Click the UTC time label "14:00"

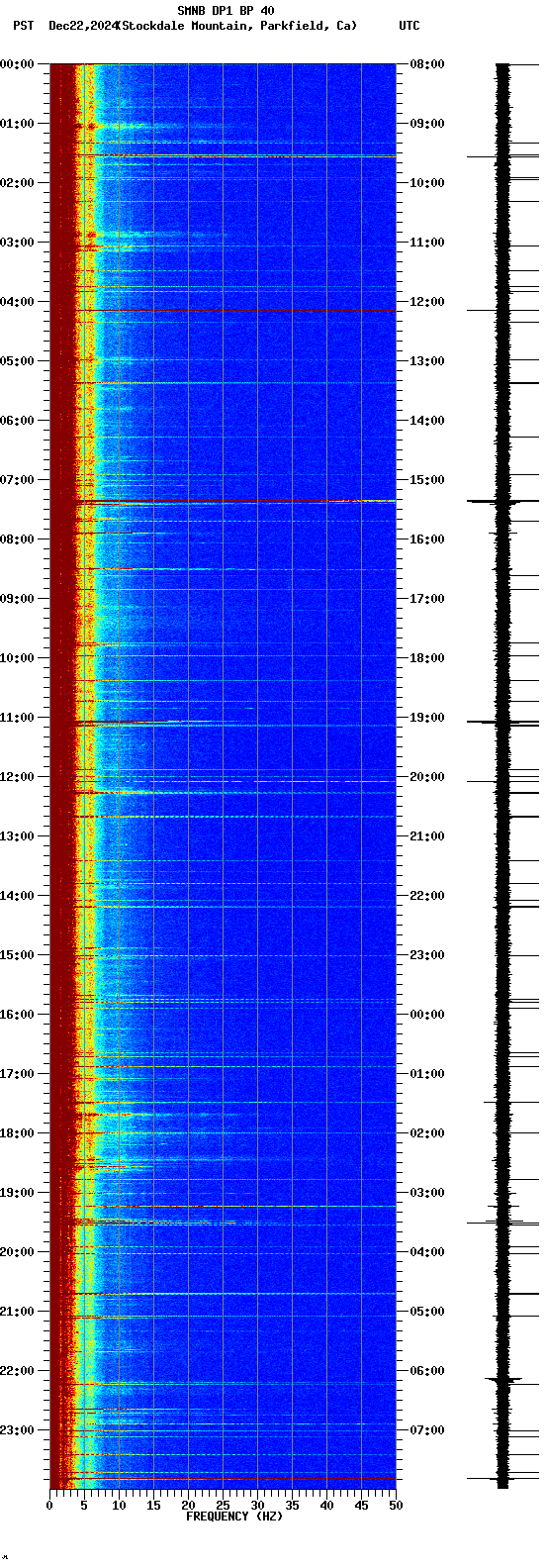[427, 421]
